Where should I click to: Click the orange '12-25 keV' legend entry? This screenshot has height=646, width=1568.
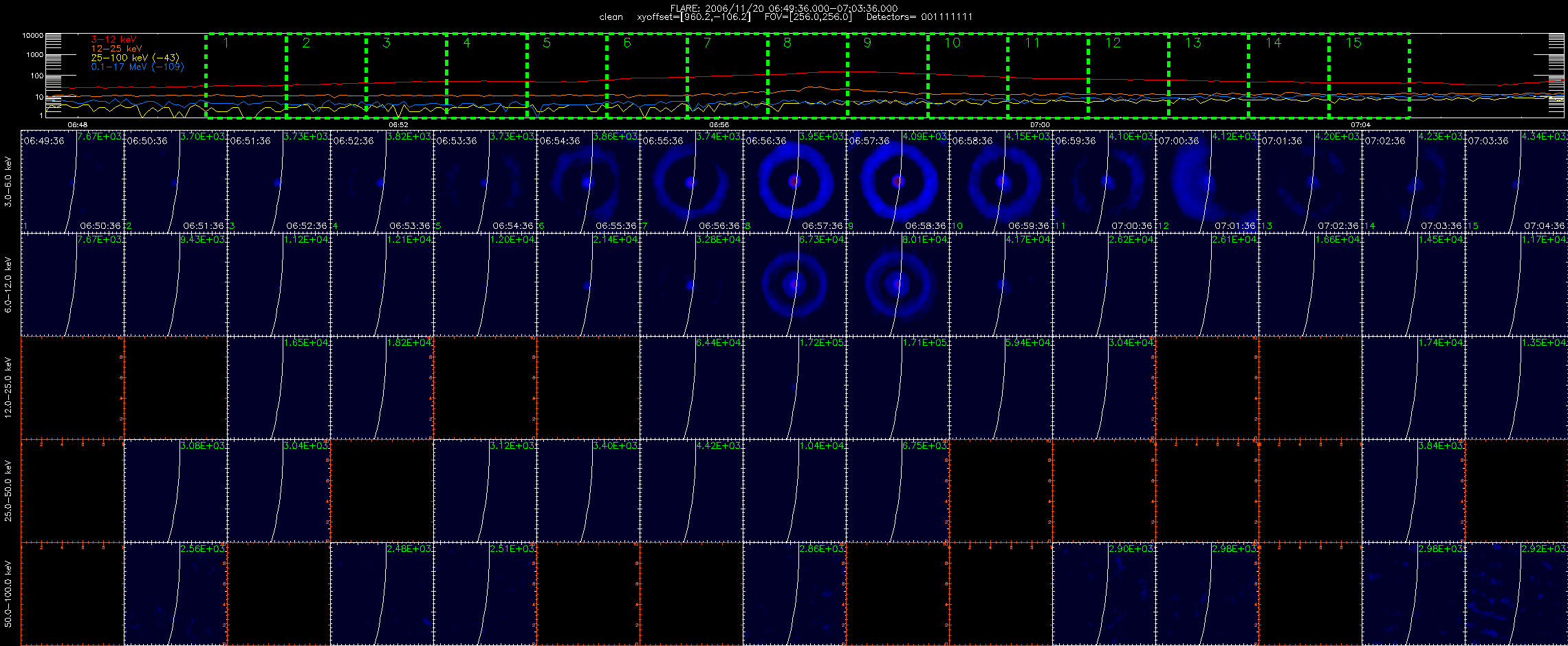click(116, 48)
